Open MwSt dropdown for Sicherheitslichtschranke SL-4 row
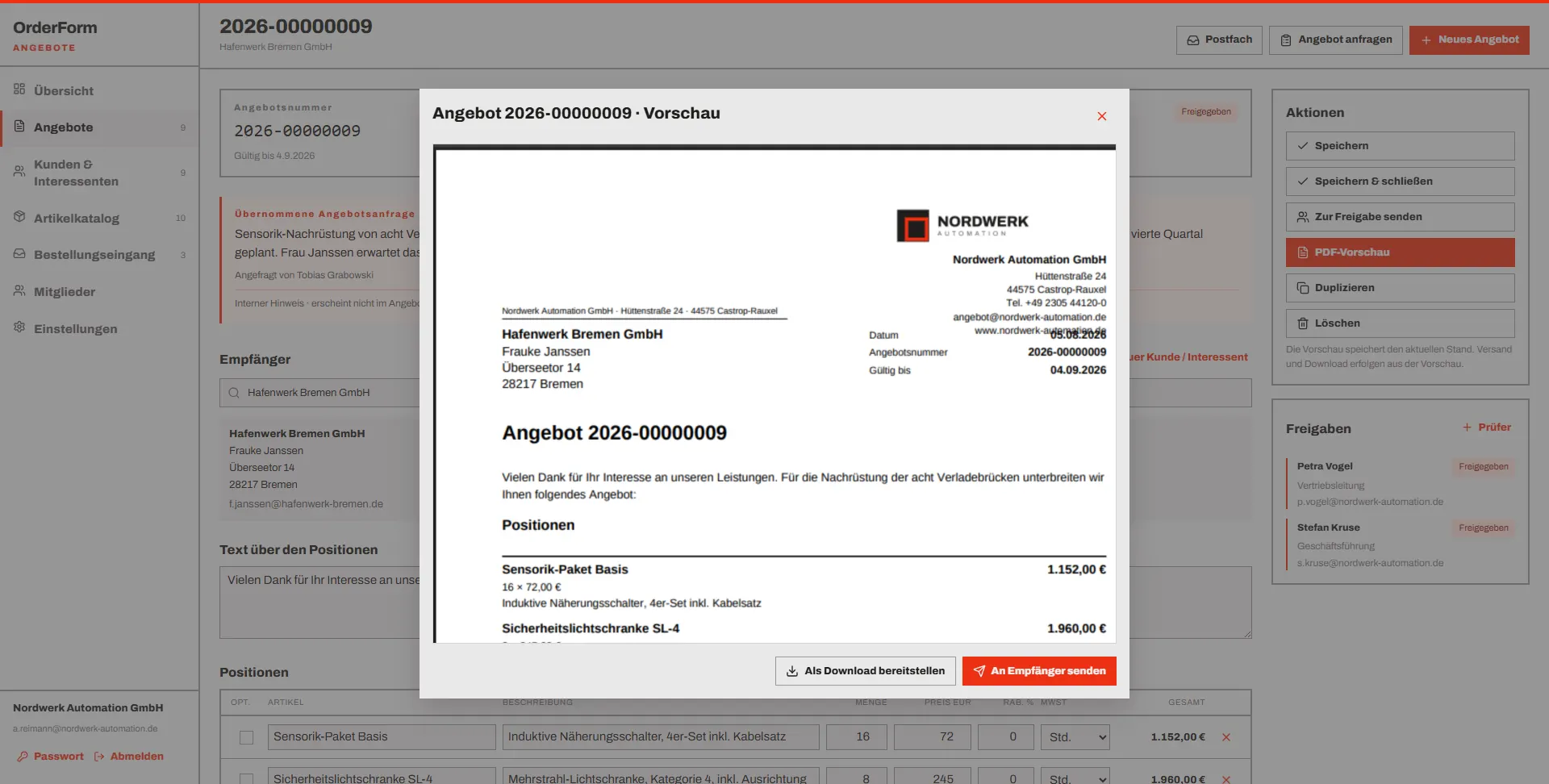The height and width of the screenshot is (784, 1549). (x=1075, y=777)
